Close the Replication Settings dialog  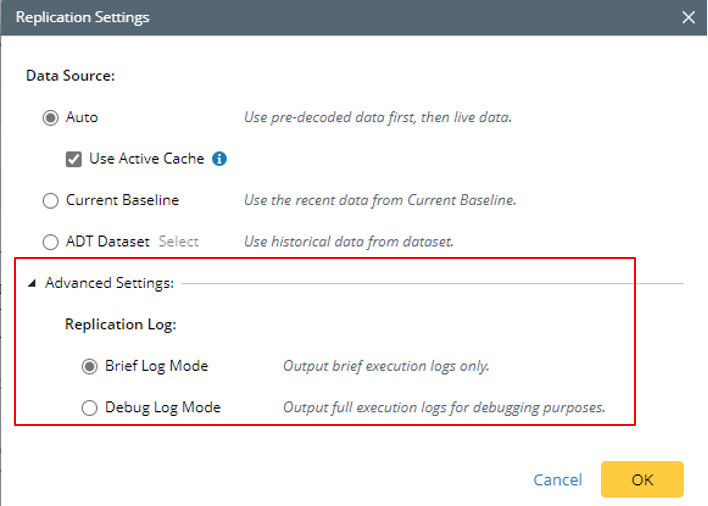688,17
